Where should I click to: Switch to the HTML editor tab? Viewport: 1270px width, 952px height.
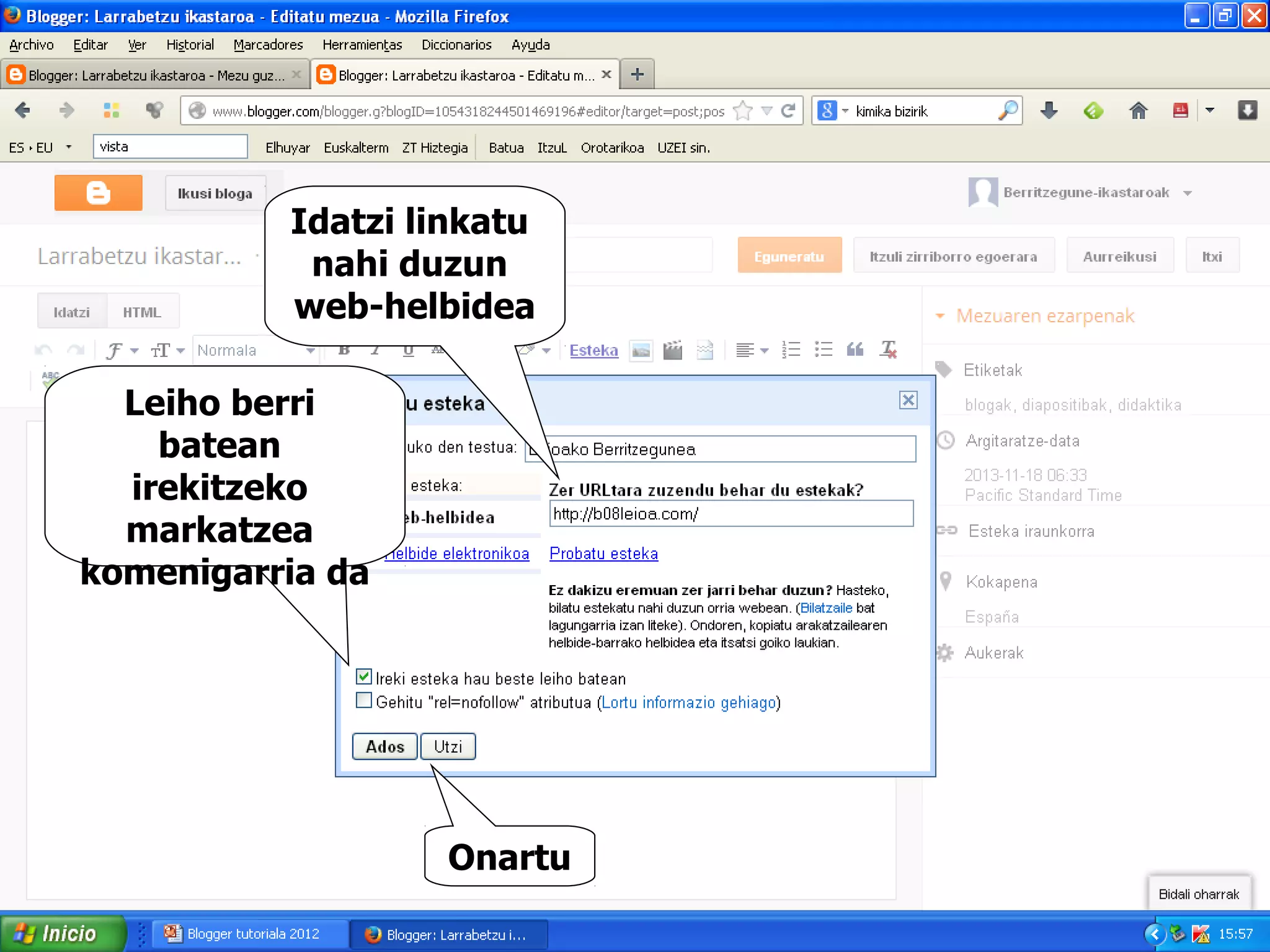click(x=142, y=312)
